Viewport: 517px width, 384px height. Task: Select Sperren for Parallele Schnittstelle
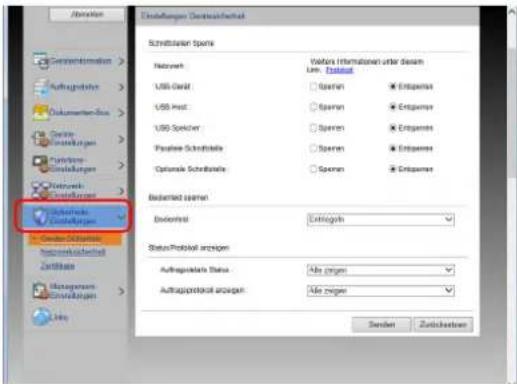313,148
